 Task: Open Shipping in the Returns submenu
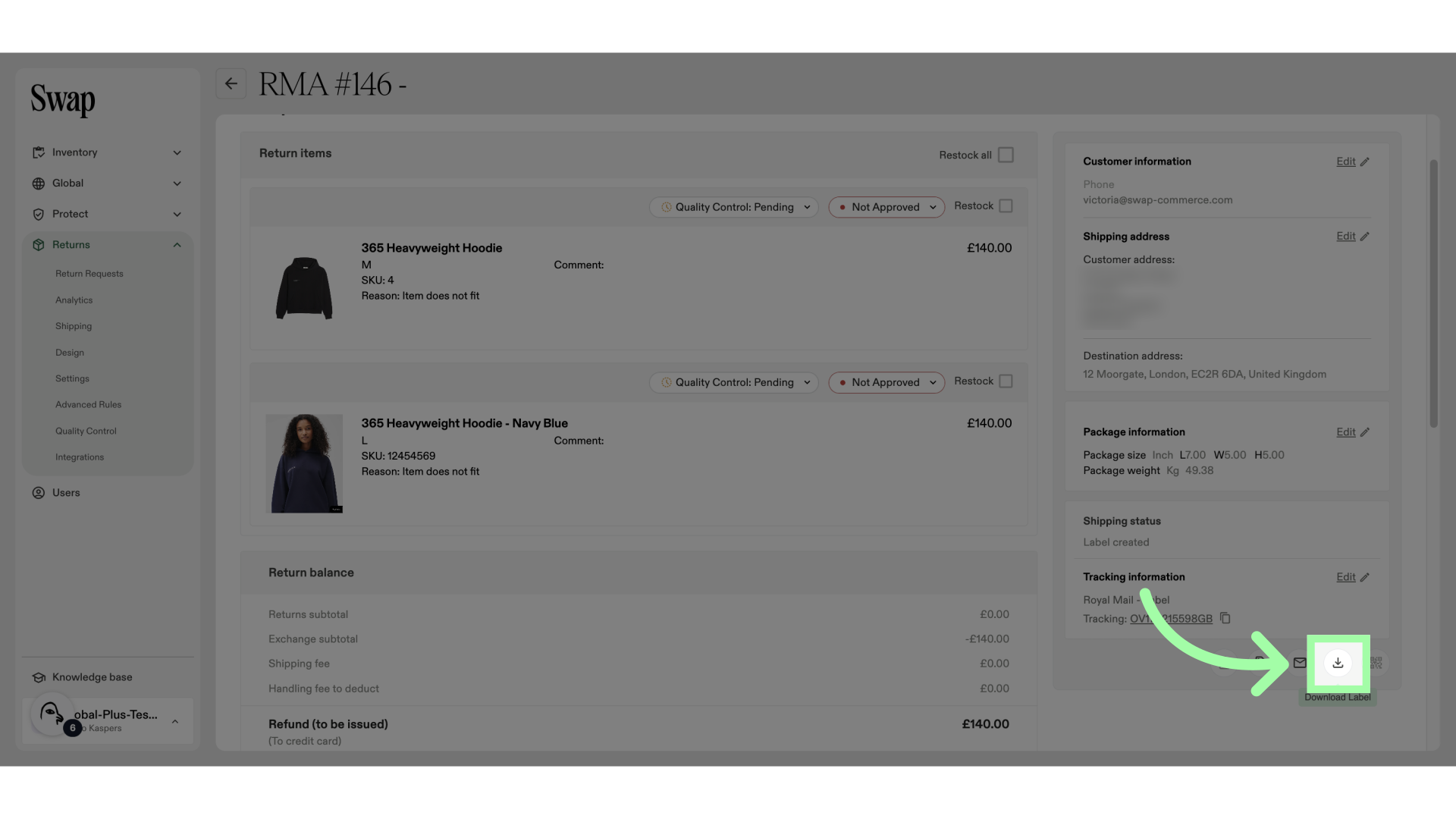[x=74, y=326]
